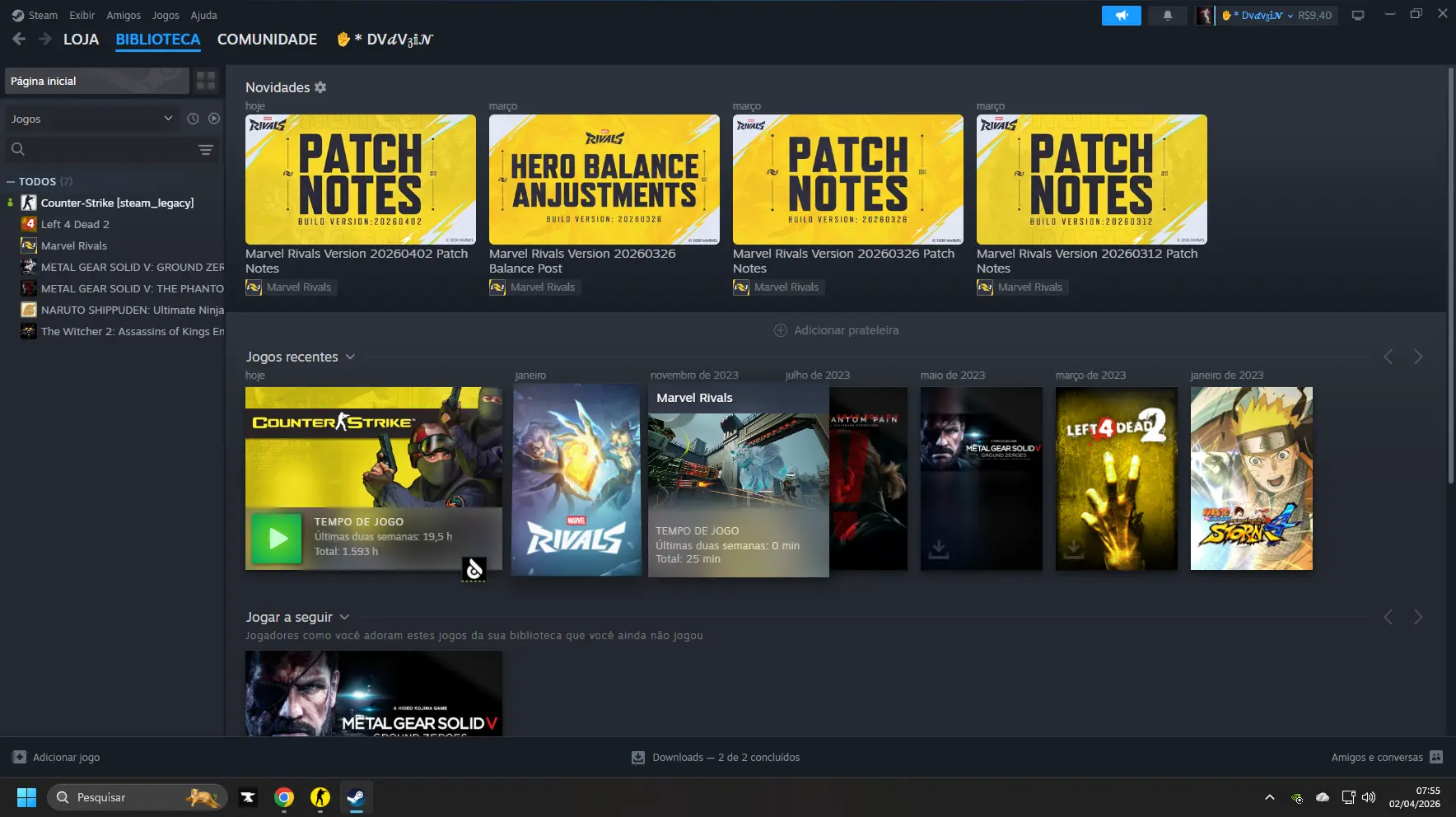Click The Witcher 2 list icon
Viewport: 1456px width, 817px height.
pyautogui.click(x=29, y=331)
